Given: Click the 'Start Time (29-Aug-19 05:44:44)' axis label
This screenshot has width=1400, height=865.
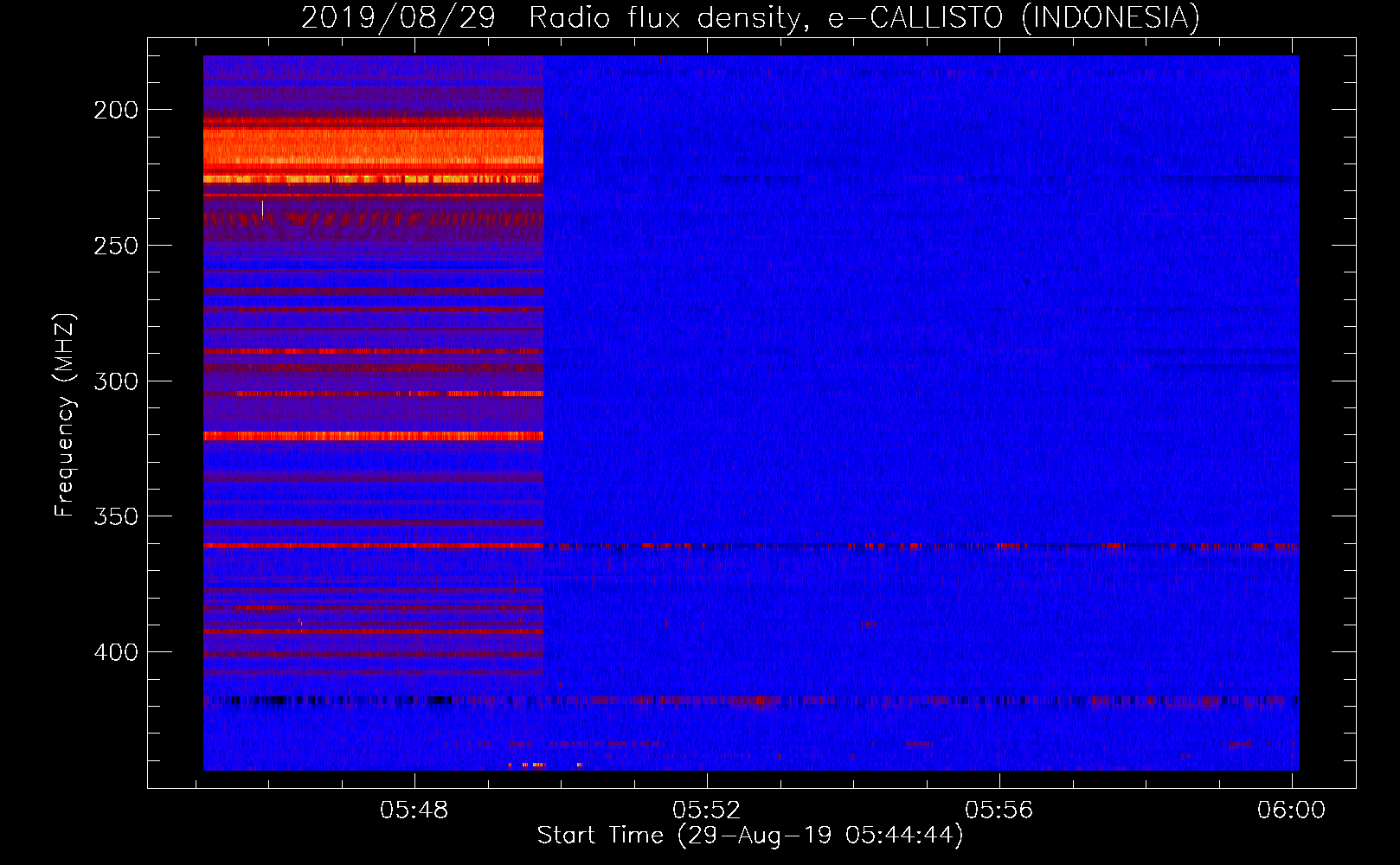Looking at the screenshot, I should [750, 836].
